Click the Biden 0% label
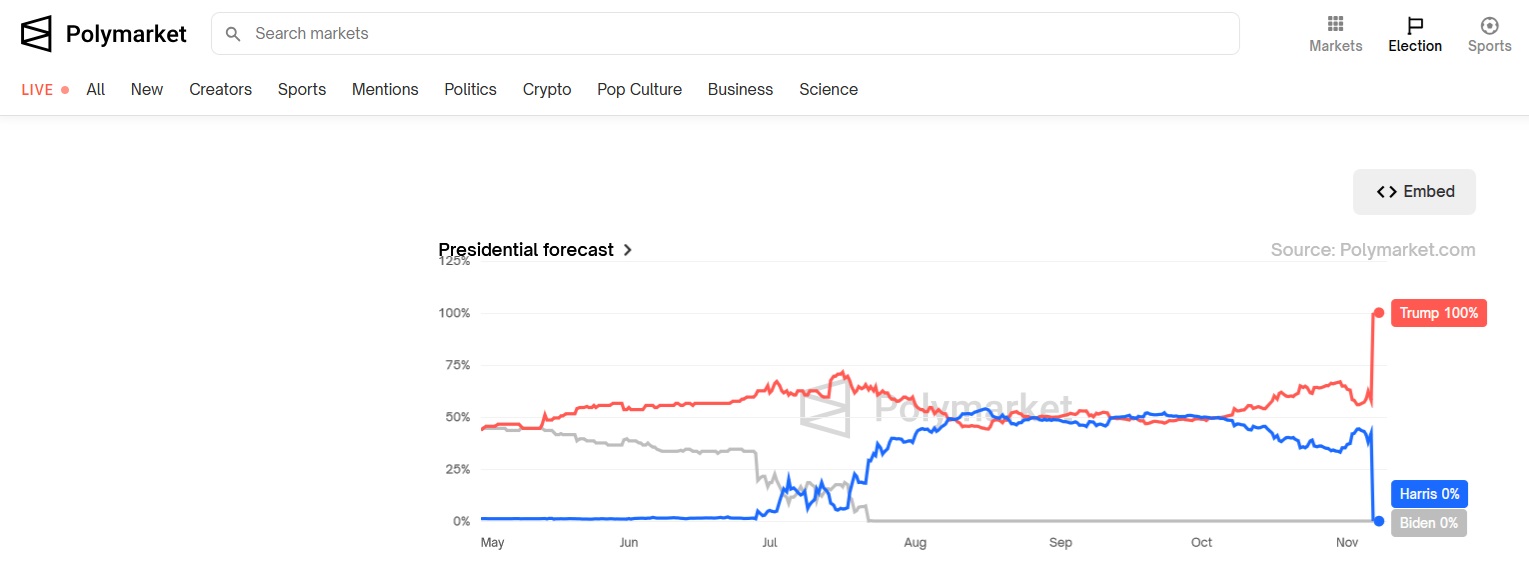The height and width of the screenshot is (572, 1529). (1428, 523)
